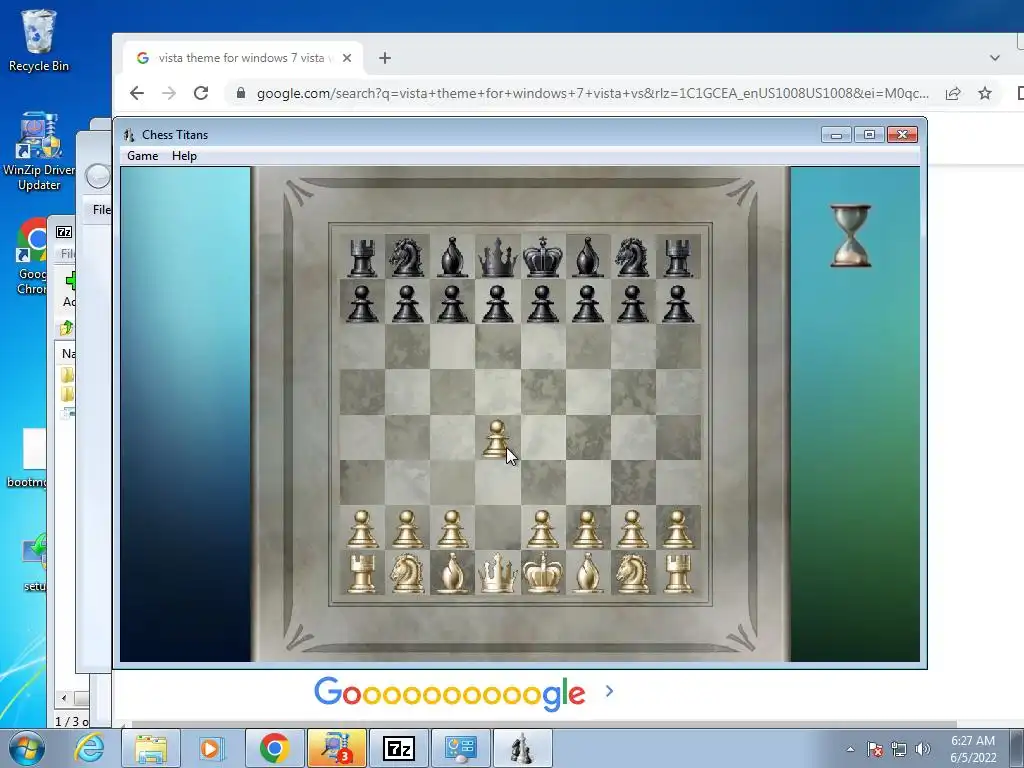This screenshot has height=768, width=1024.
Task: Open the taskbar button with red 3 badge
Action: [x=336, y=748]
